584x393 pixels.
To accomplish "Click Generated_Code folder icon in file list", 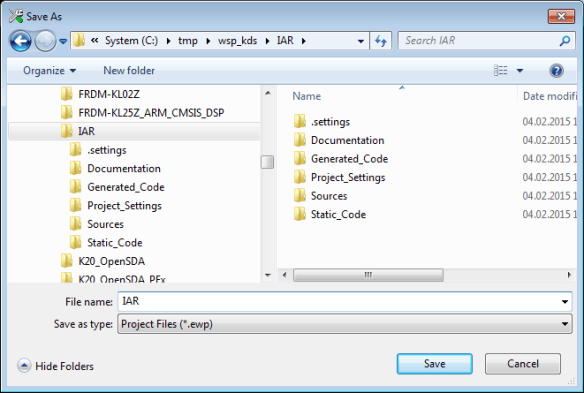I will coord(300,158).
